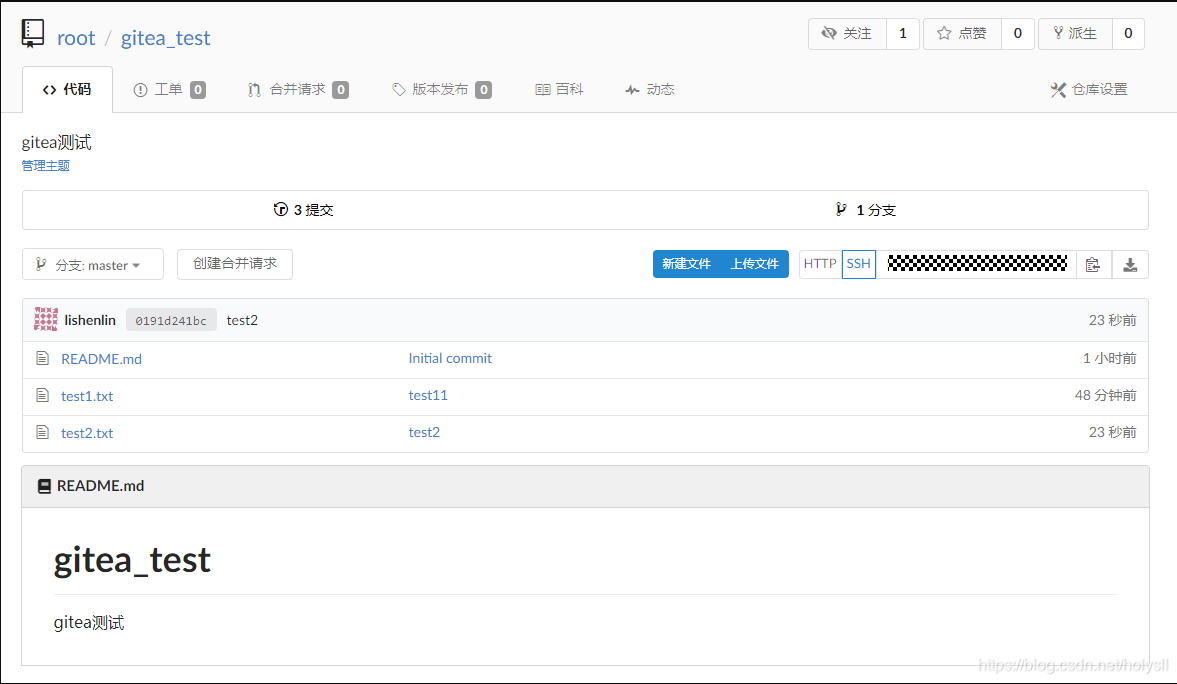Click the commits history clock icon
This screenshot has width=1177, height=684.
(x=281, y=209)
